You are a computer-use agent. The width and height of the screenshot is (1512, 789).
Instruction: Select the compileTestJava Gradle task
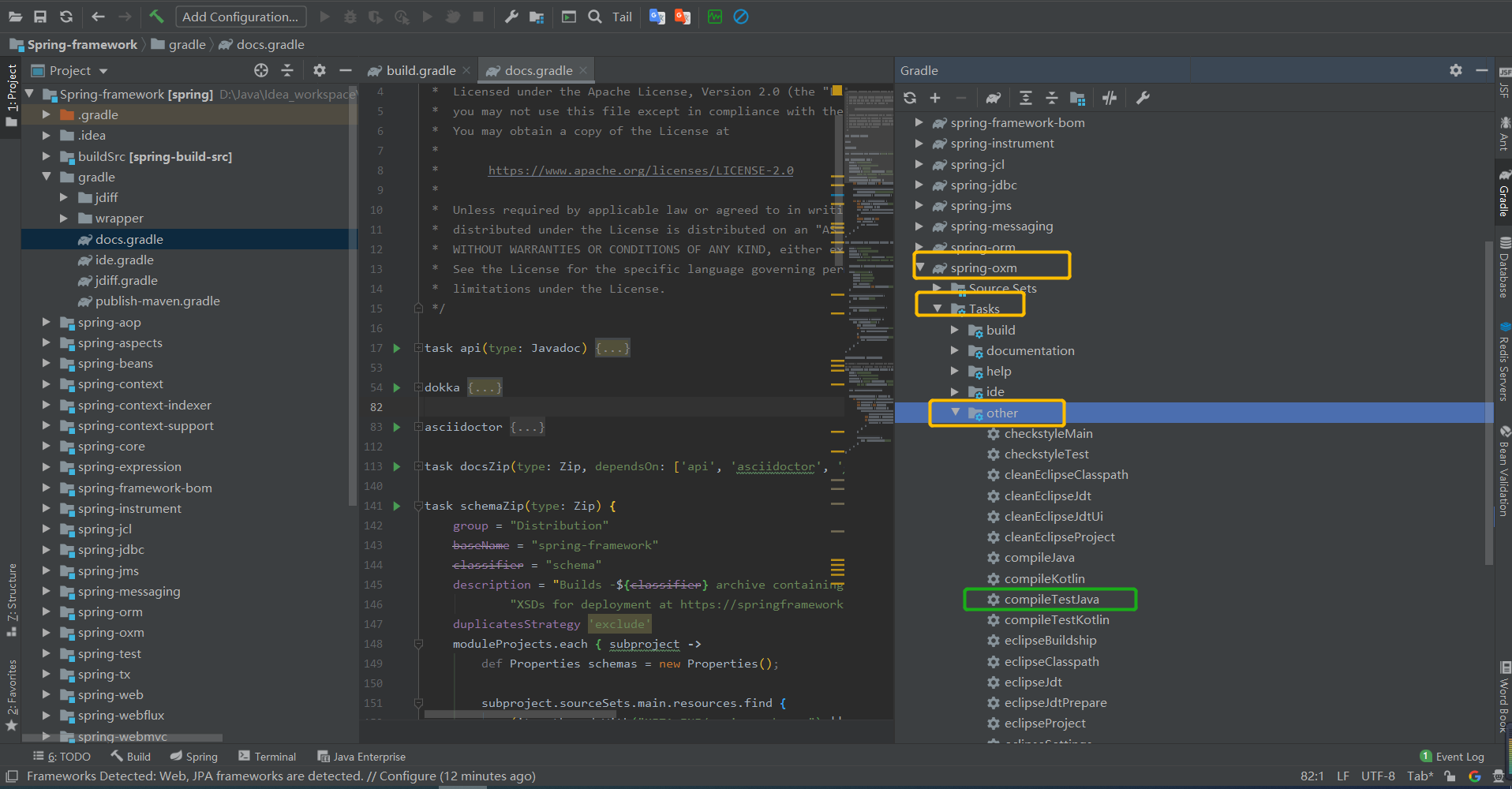point(1051,600)
